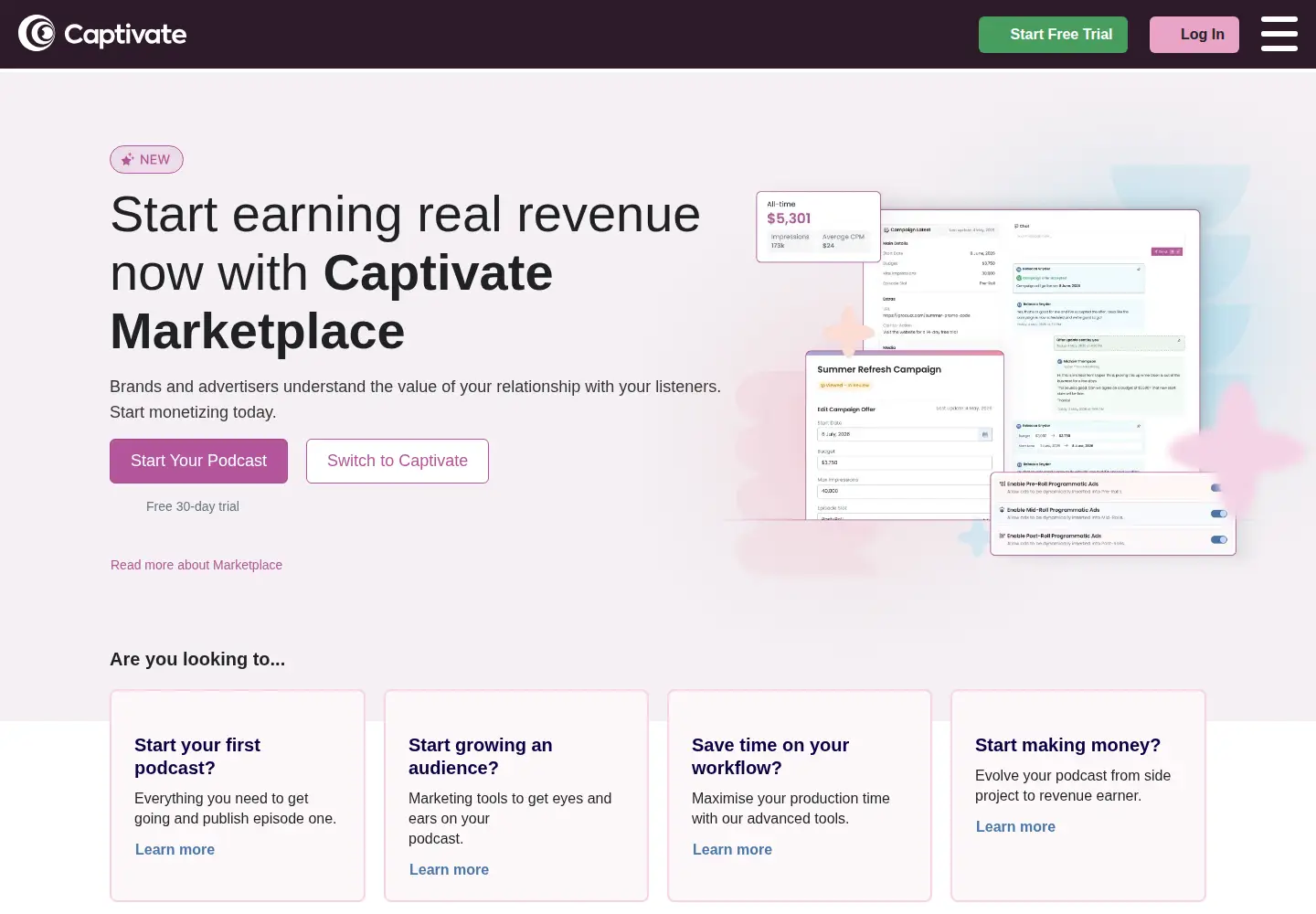Click Learn more under Start growing an audience
The width and height of the screenshot is (1316, 914).
[x=449, y=869]
